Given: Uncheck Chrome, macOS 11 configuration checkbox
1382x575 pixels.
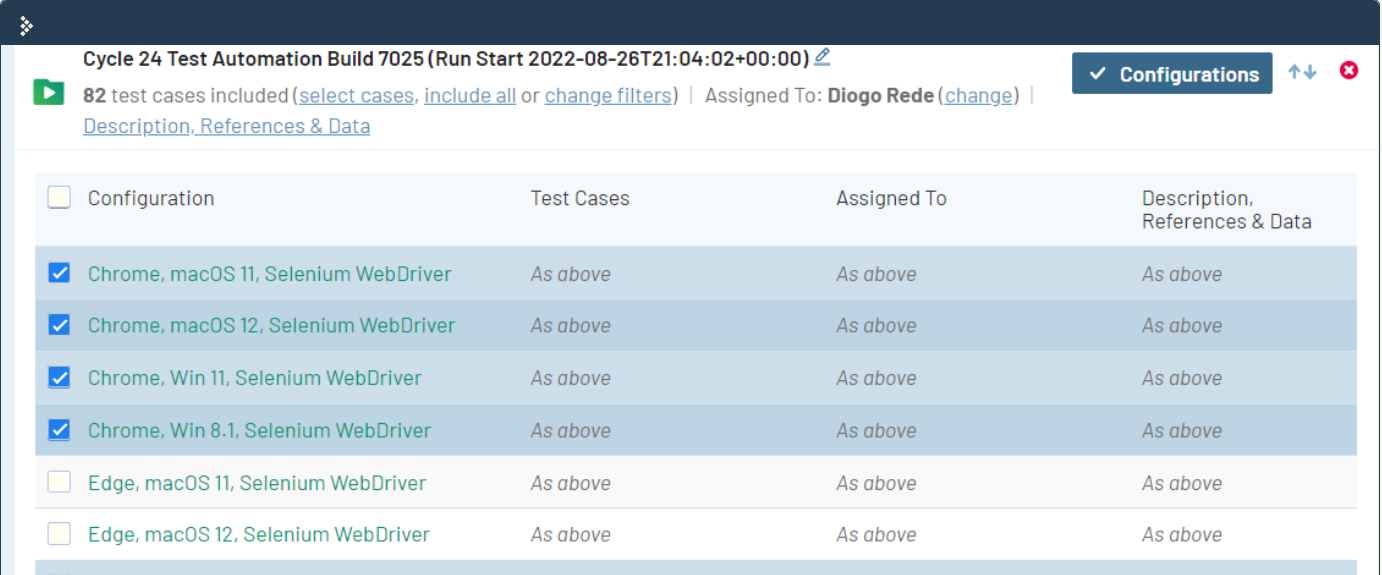Looking at the screenshot, I should point(59,273).
